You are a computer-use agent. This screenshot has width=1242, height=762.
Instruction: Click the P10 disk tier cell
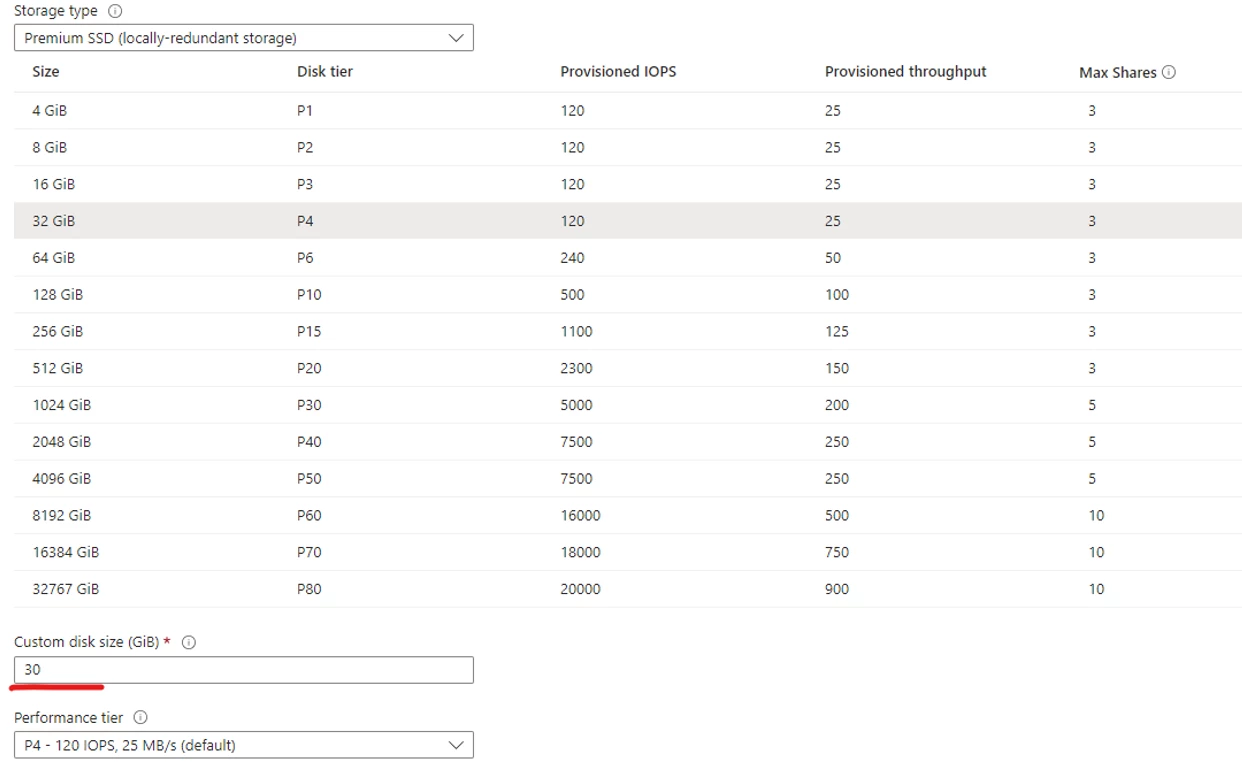coord(309,295)
